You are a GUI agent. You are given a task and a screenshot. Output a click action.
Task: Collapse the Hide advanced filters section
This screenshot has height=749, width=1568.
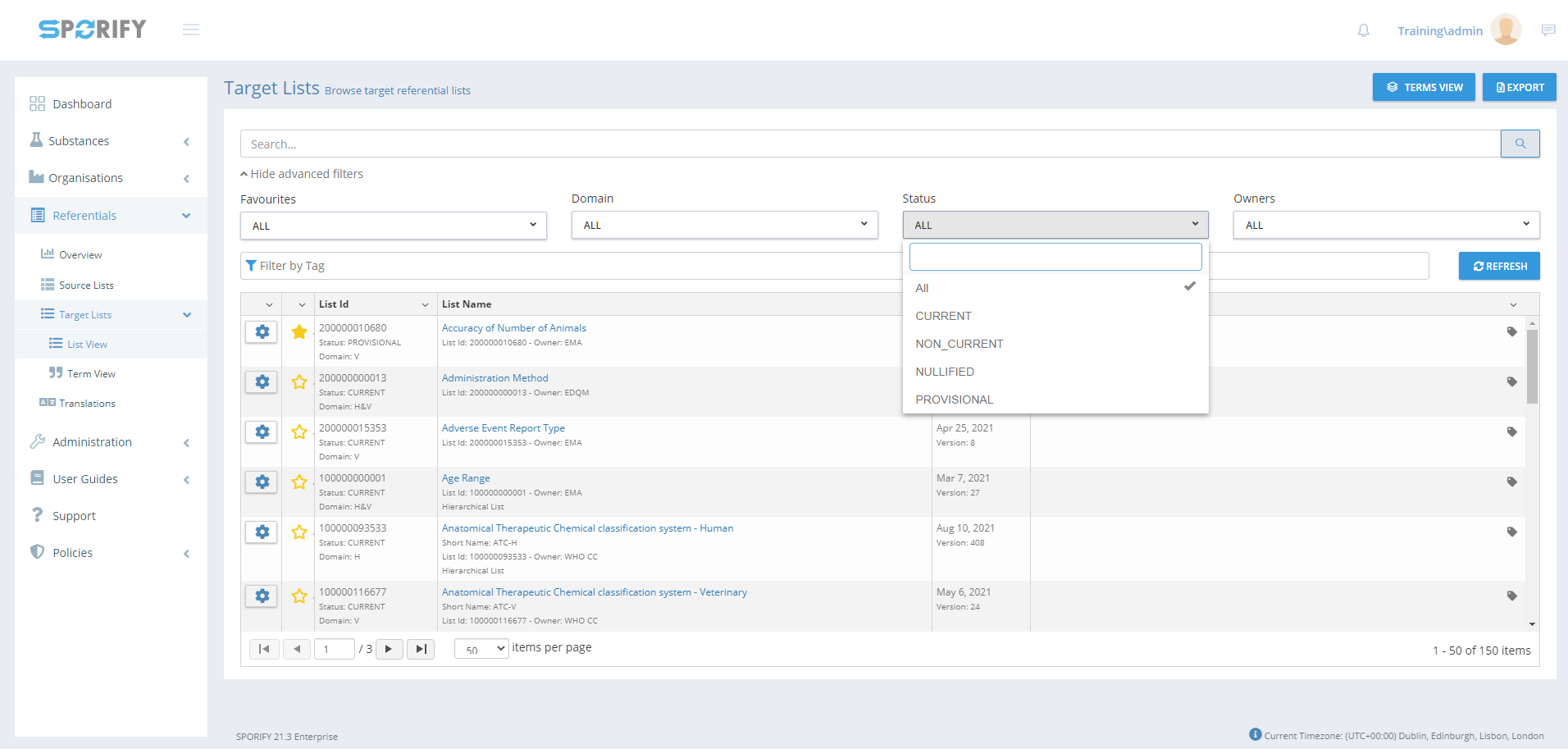coord(302,174)
